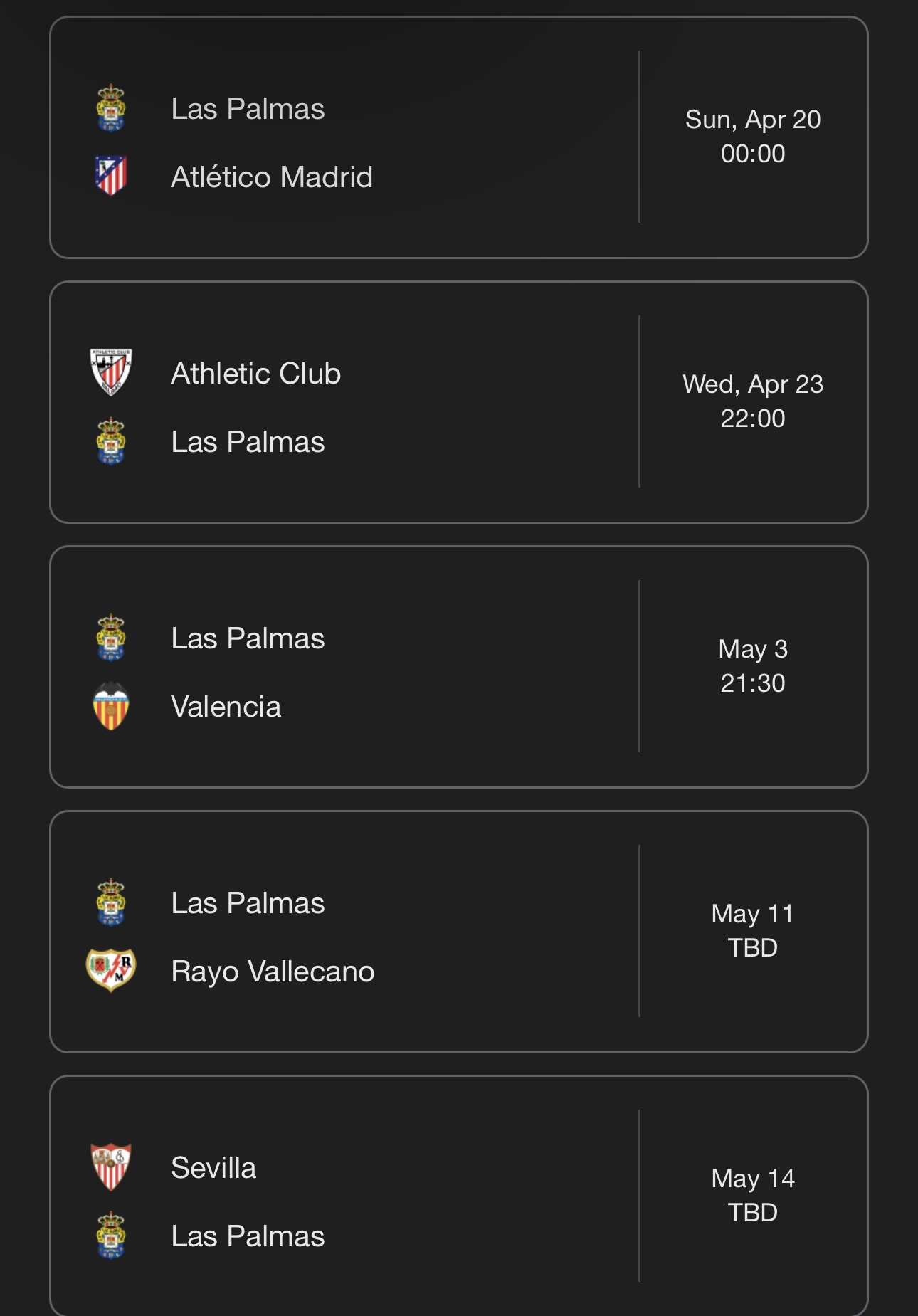Tap the Valencia bat crest

point(111,706)
